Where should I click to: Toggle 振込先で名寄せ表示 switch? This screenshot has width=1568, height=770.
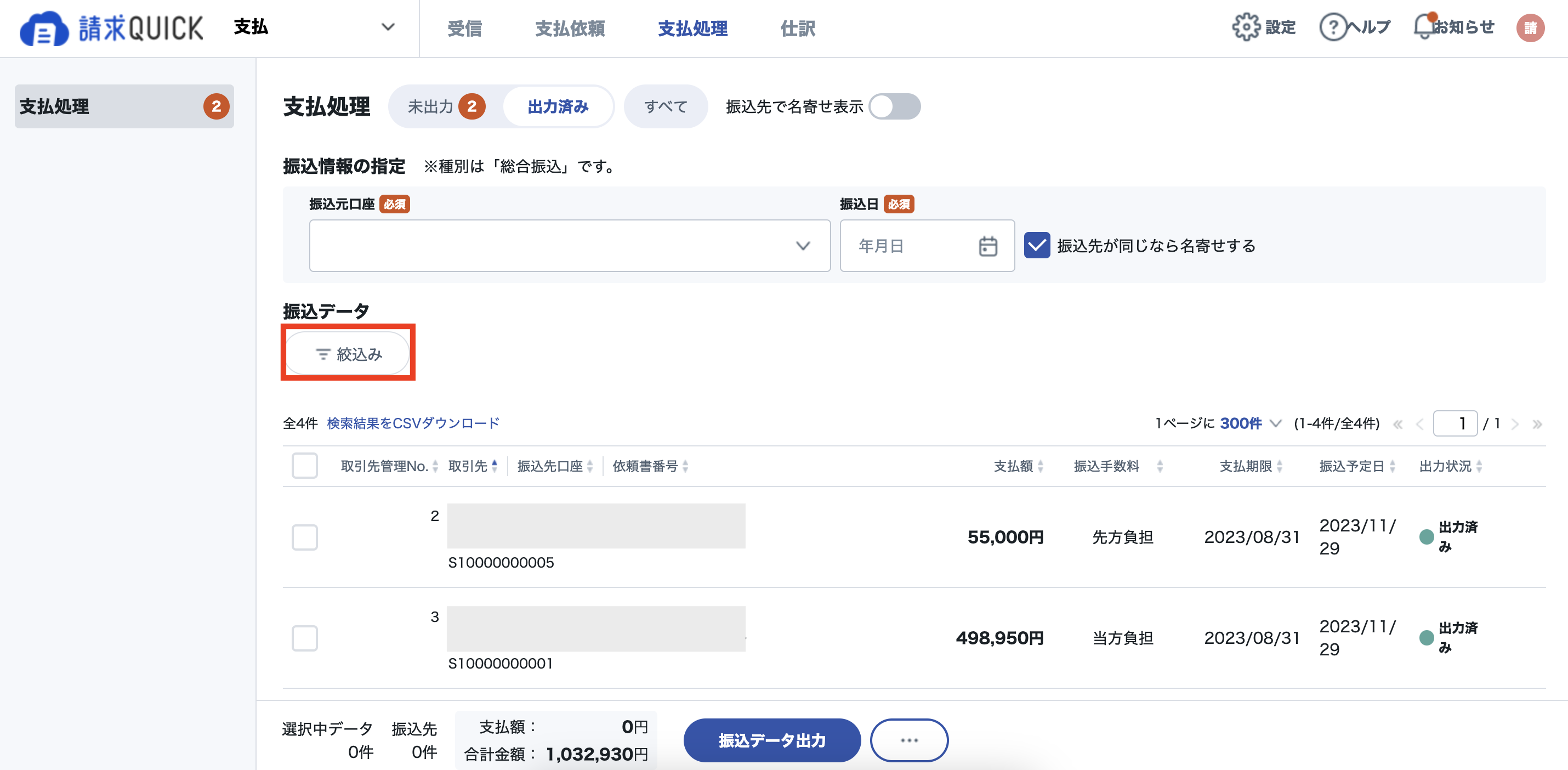[x=894, y=106]
